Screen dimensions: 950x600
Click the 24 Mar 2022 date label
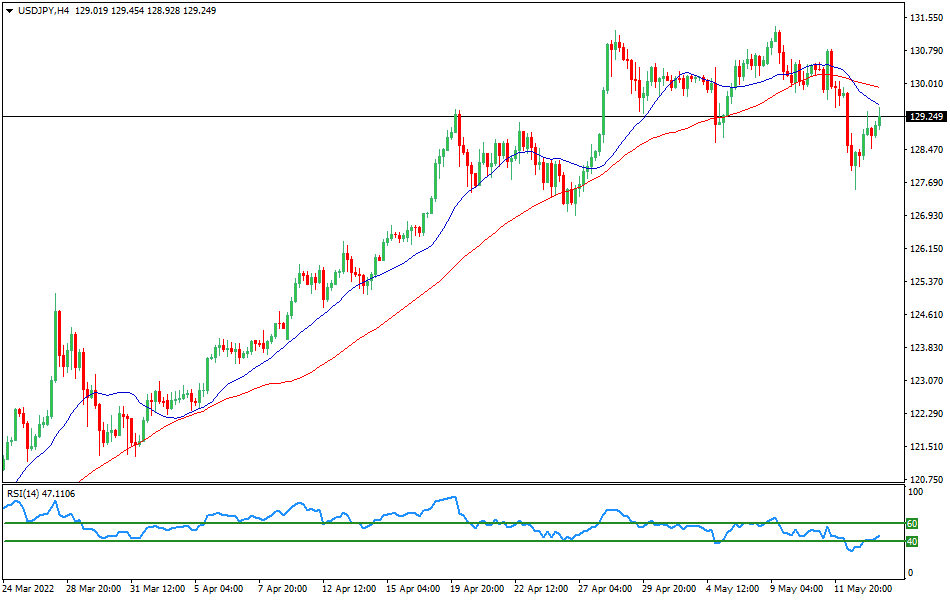[x=30, y=589]
